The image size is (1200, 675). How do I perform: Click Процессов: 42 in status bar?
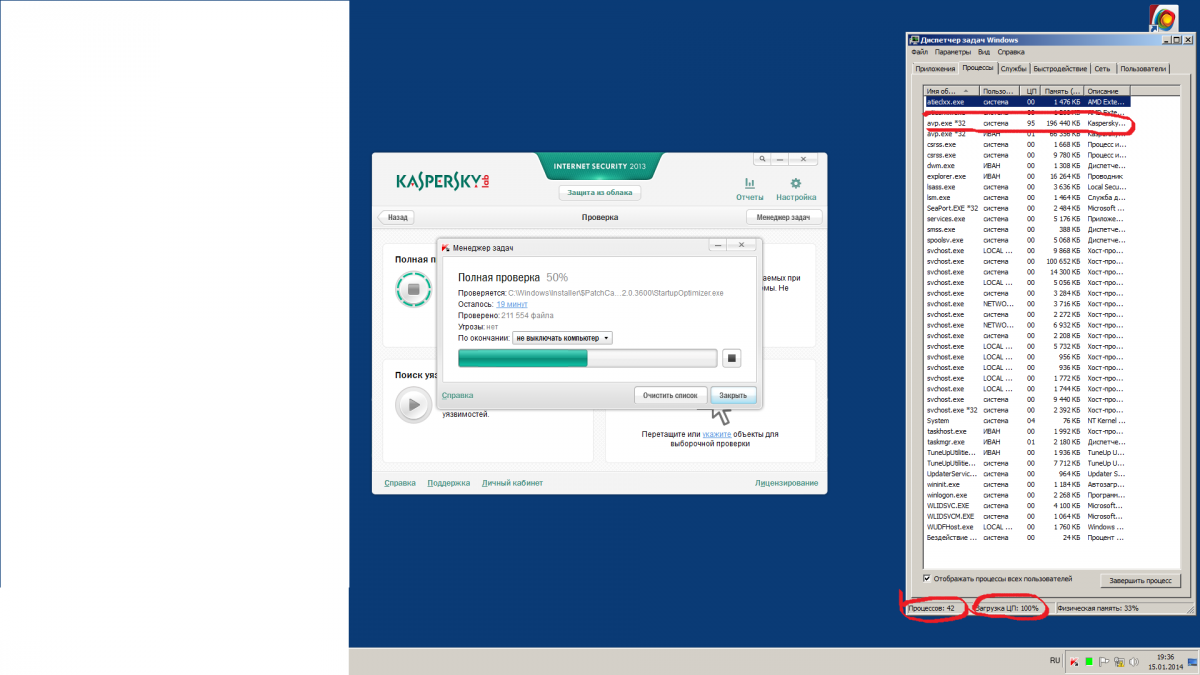[x=930, y=608]
